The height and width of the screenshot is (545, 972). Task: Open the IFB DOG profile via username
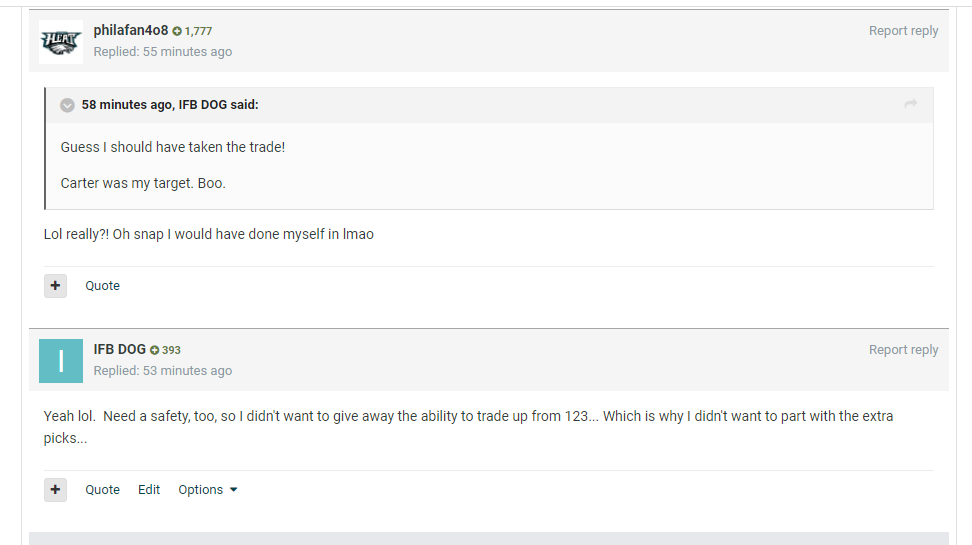(x=120, y=349)
